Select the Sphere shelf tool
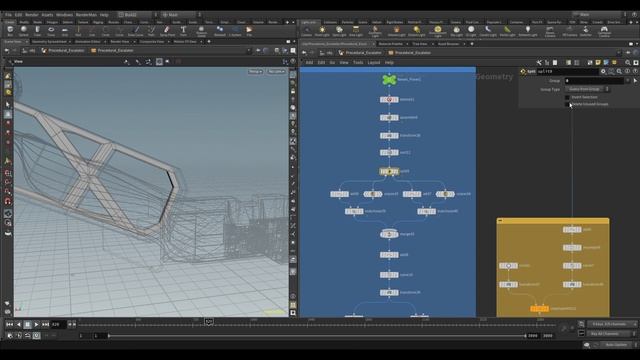 click(23, 31)
